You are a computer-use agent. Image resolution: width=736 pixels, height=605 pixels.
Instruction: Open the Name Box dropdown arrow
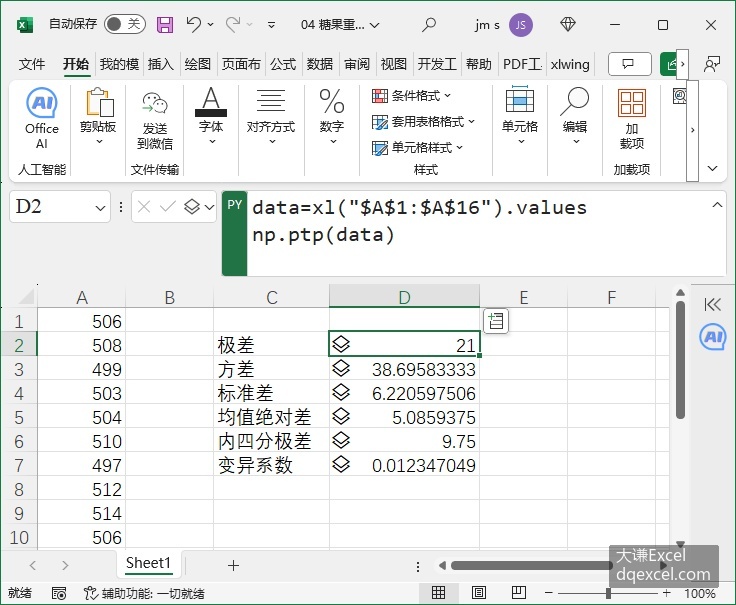click(x=100, y=207)
